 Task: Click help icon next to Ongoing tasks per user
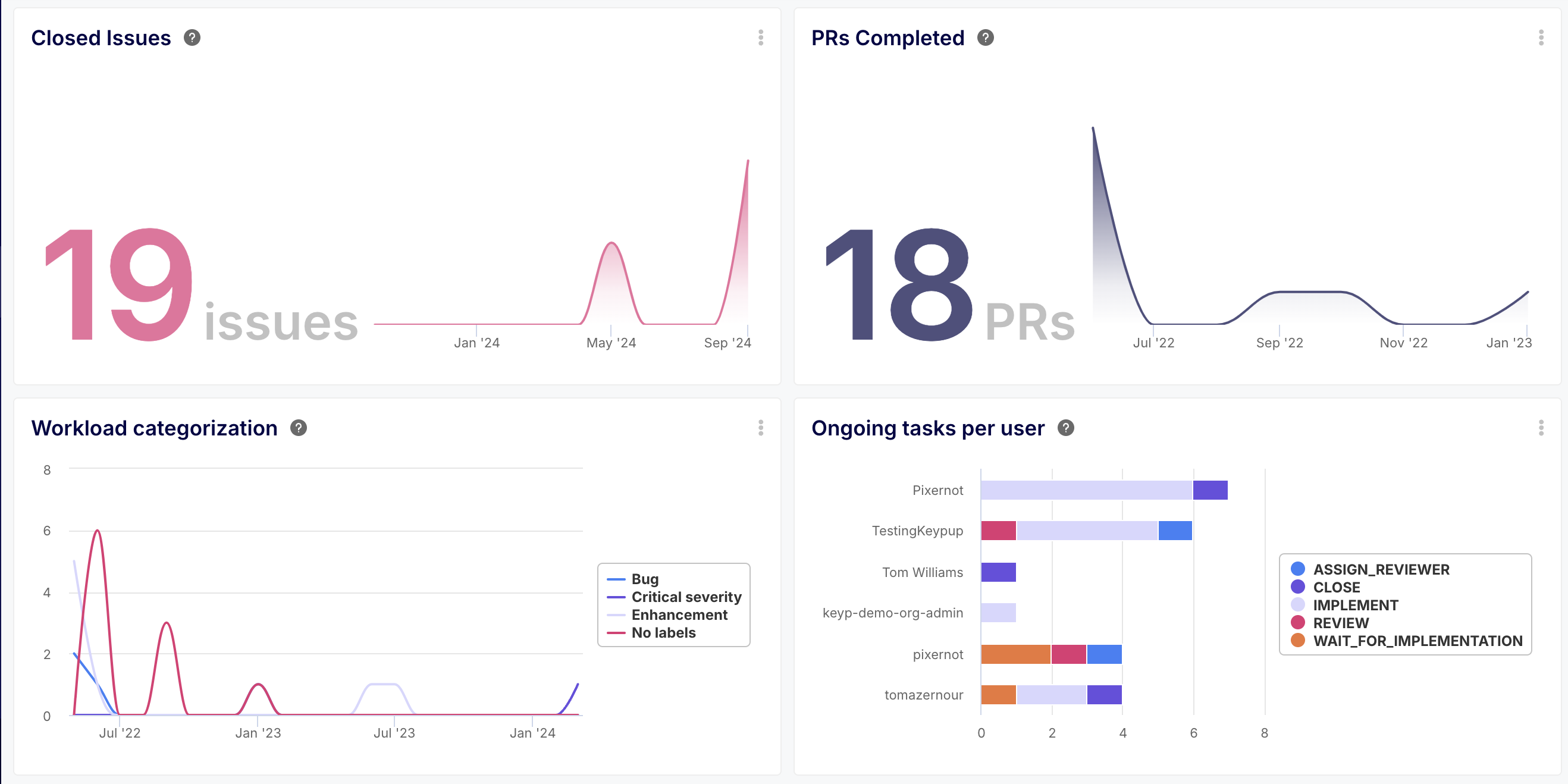(1066, 428)
